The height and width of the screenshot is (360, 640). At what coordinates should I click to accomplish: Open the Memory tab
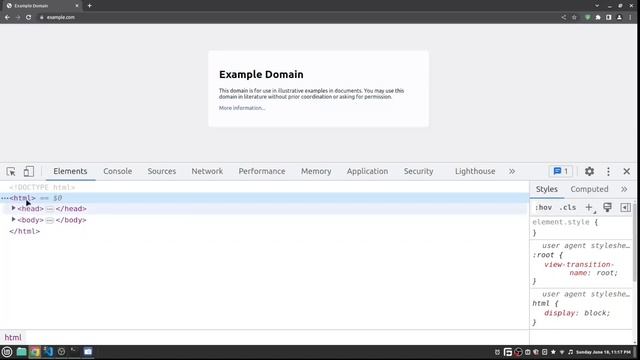pyautogui.click(x=316, y=171)
